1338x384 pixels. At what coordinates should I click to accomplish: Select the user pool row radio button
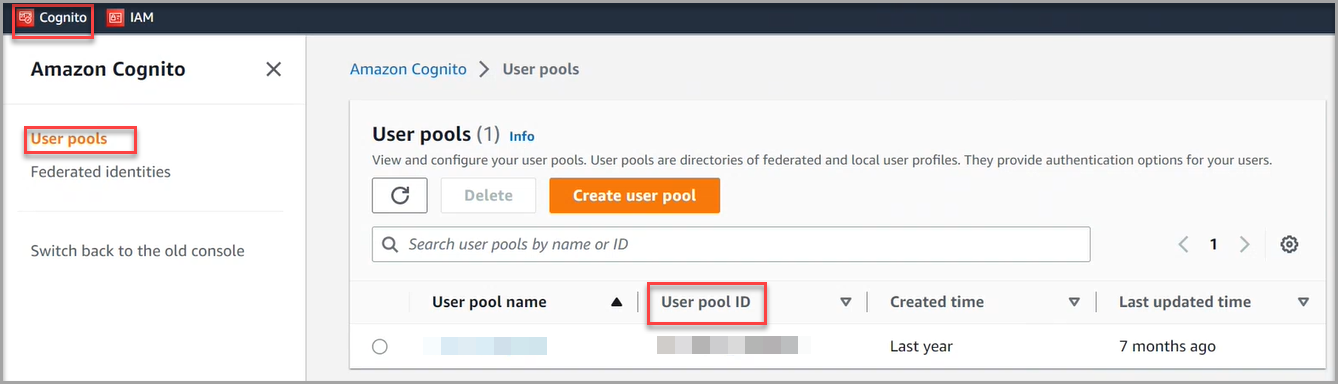(379, 347)
